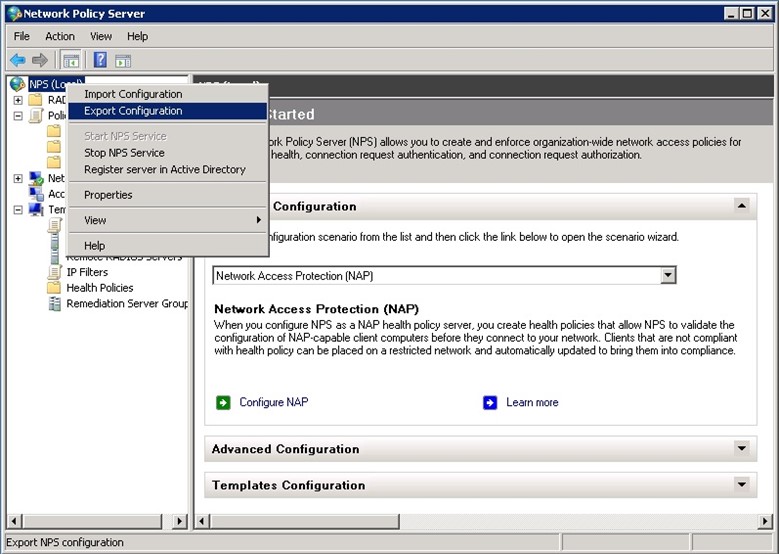Select Remediation Server Groups tree item
779x554 pixels.
click(127, 304)
